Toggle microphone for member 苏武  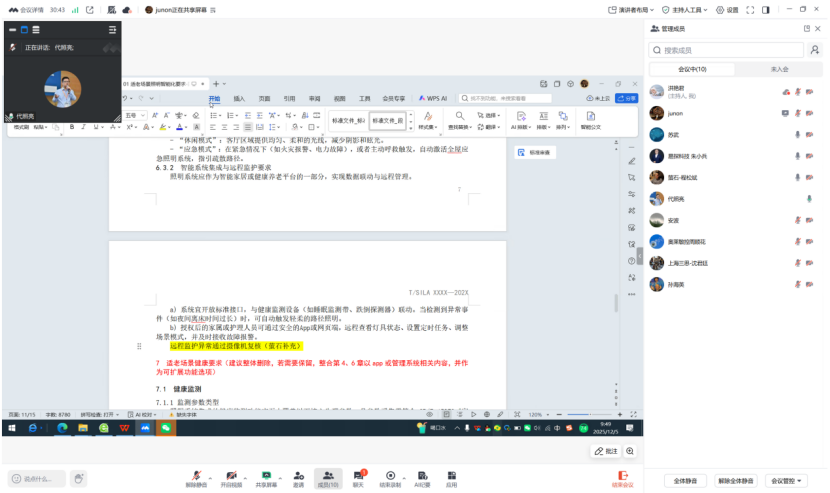tap(798, 135)
